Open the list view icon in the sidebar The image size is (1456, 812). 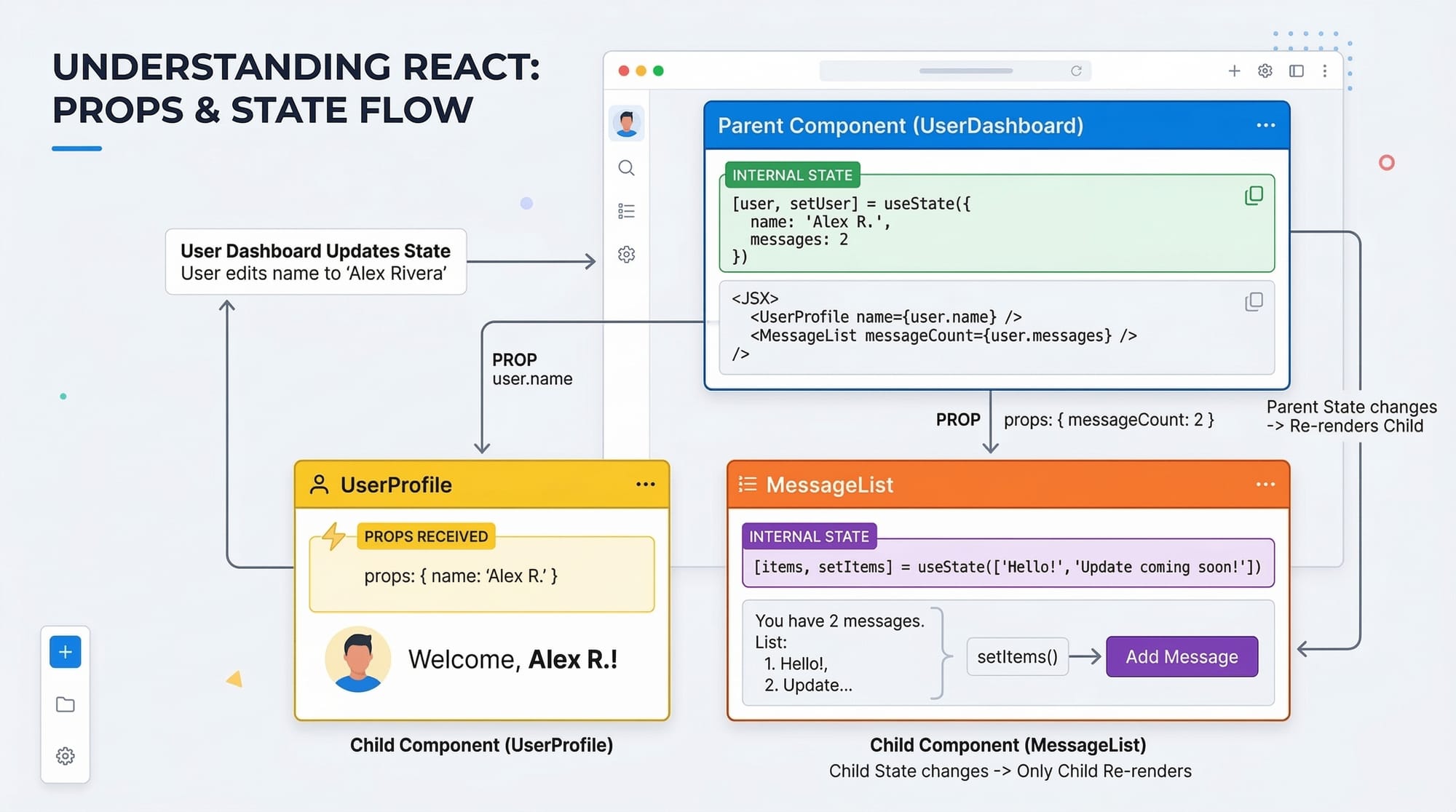[626, 210]
